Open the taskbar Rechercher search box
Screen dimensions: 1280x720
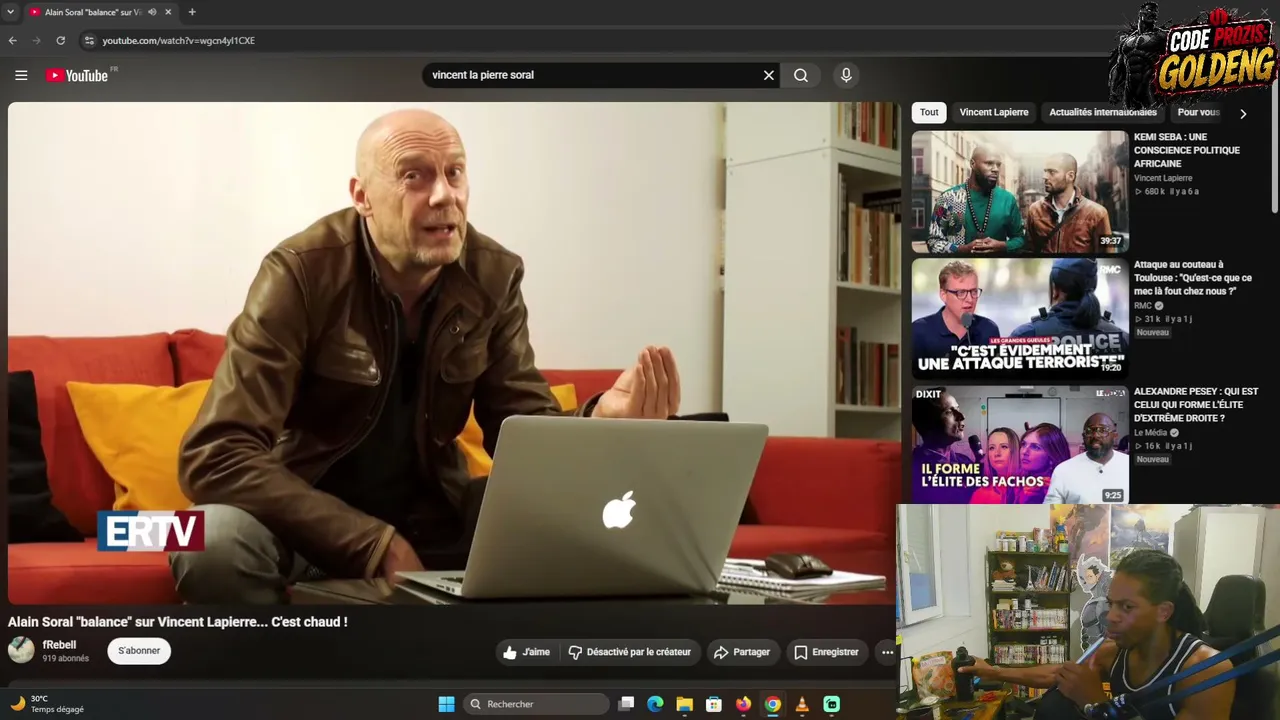[x=538, y=704]
